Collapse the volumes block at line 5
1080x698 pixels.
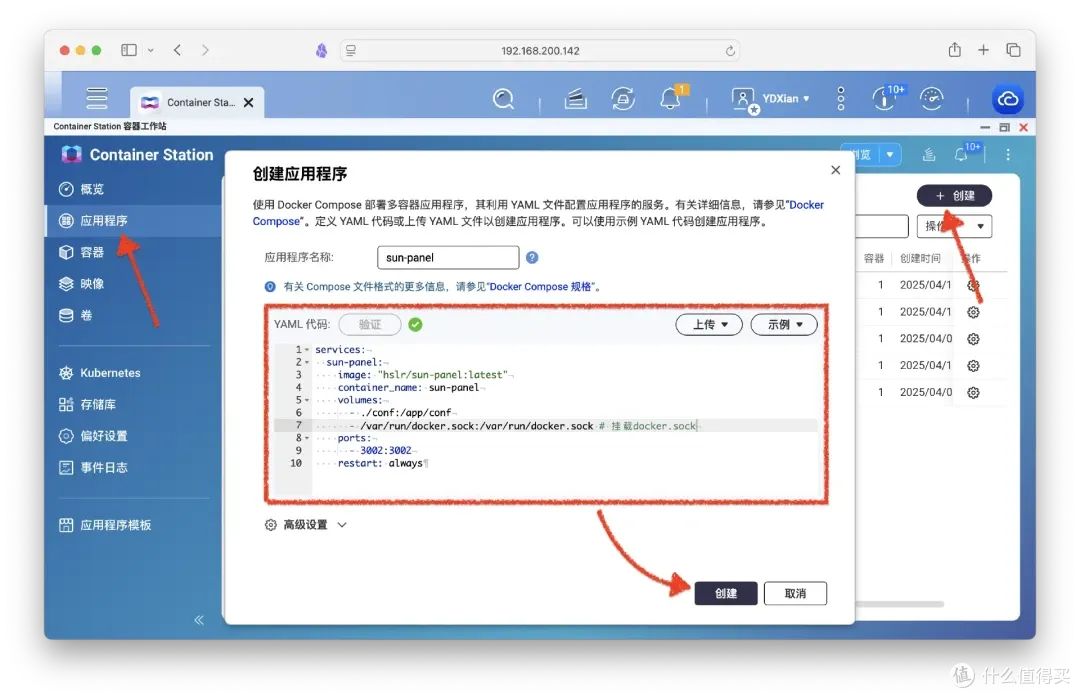(307, 400)
